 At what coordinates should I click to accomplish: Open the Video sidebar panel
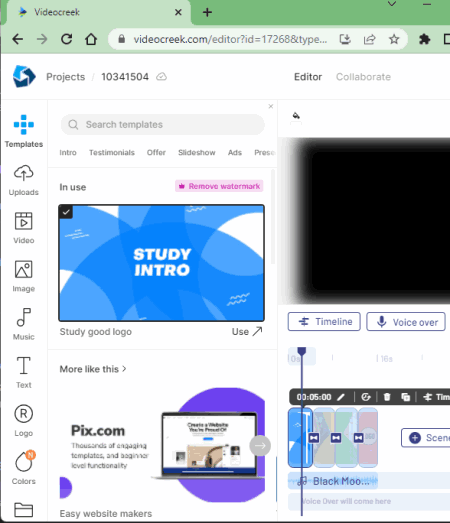23,228
